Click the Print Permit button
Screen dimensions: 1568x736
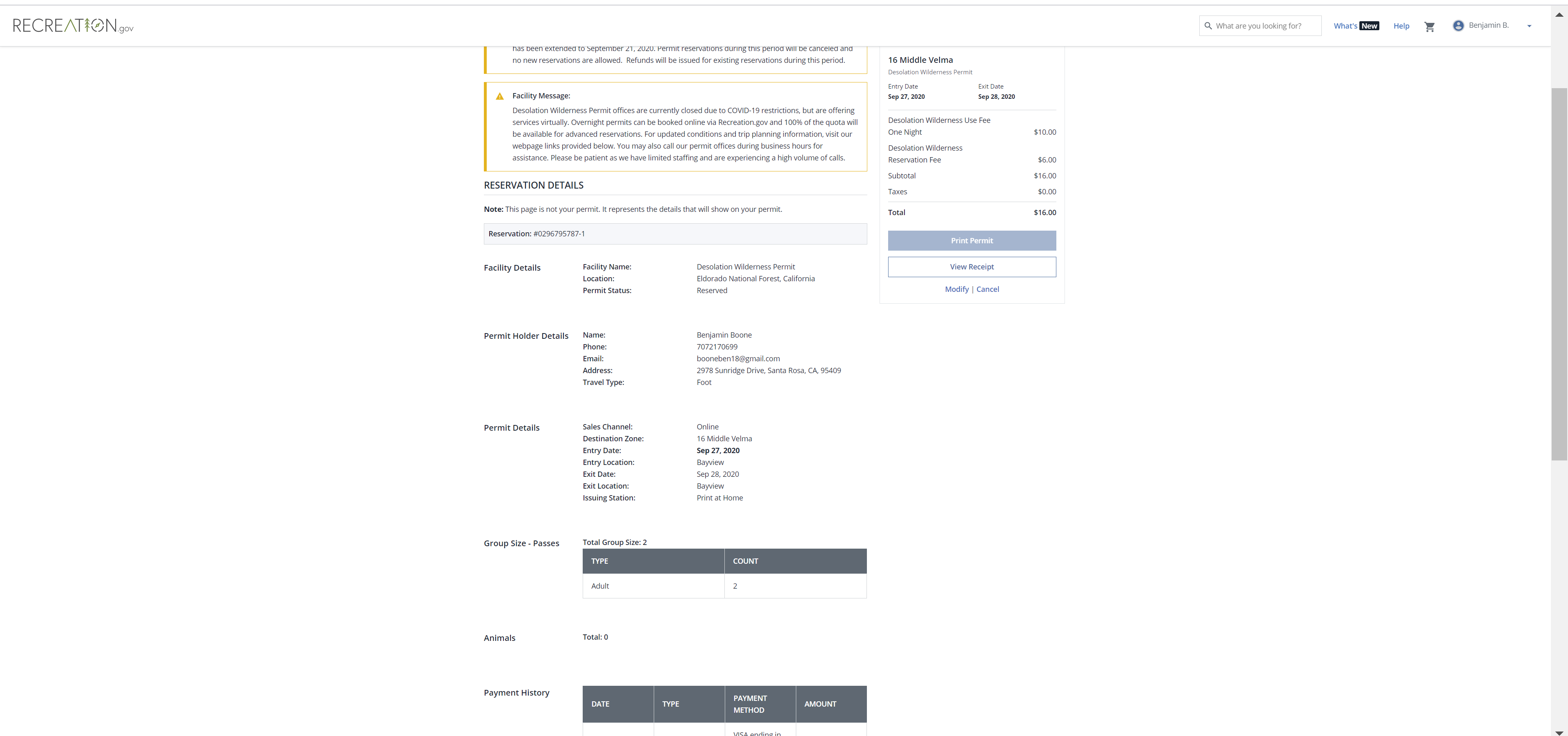click(x=971, y=240)
